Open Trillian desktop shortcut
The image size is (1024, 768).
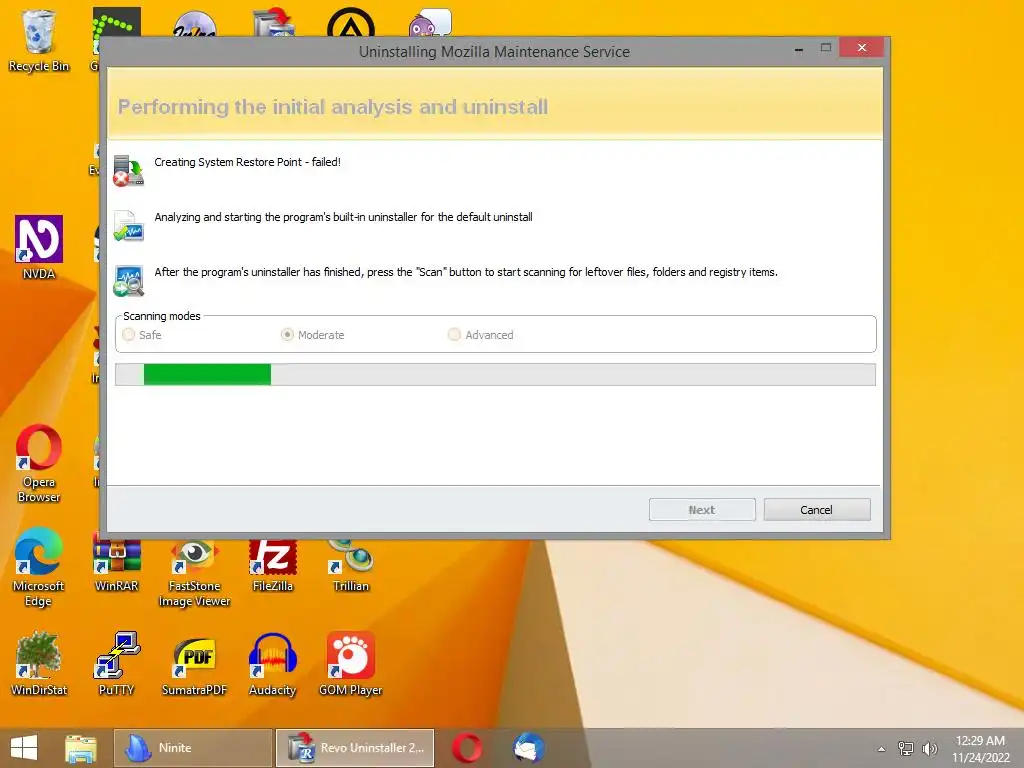pyautogui.click(x=351, y=566)
